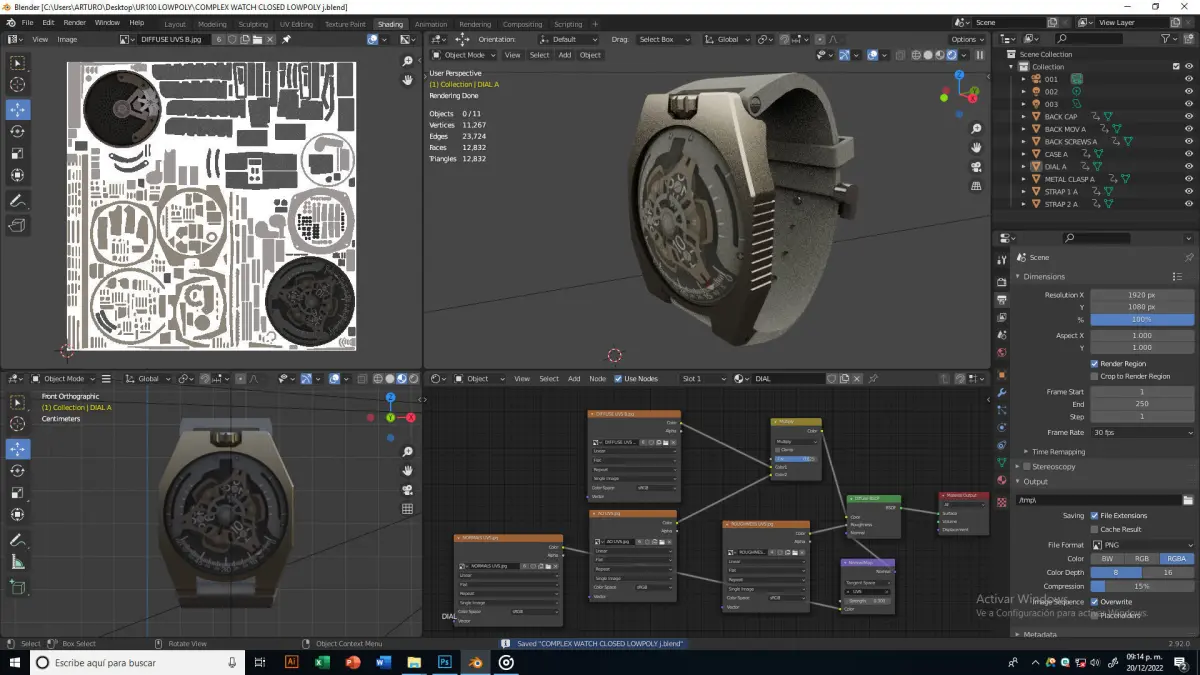
Task: Enable the Cache Result checkbox
Action: click(1094, 529)
